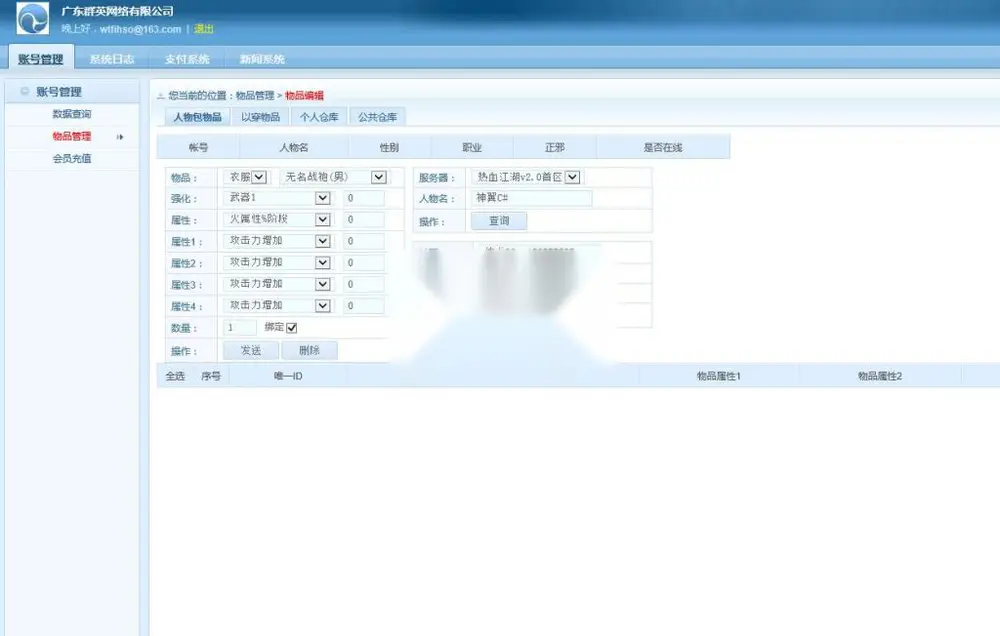
Task: Focus the 人物名 input field
Action: [532, 198]
